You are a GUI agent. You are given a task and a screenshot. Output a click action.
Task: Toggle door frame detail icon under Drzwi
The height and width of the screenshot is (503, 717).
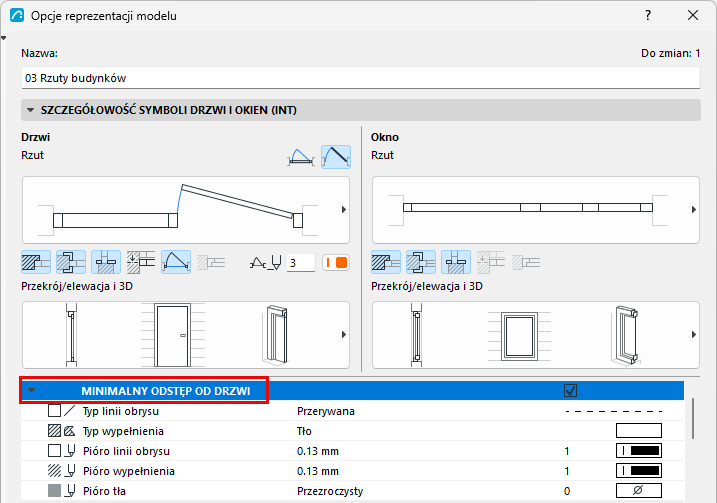pos(71,262)
